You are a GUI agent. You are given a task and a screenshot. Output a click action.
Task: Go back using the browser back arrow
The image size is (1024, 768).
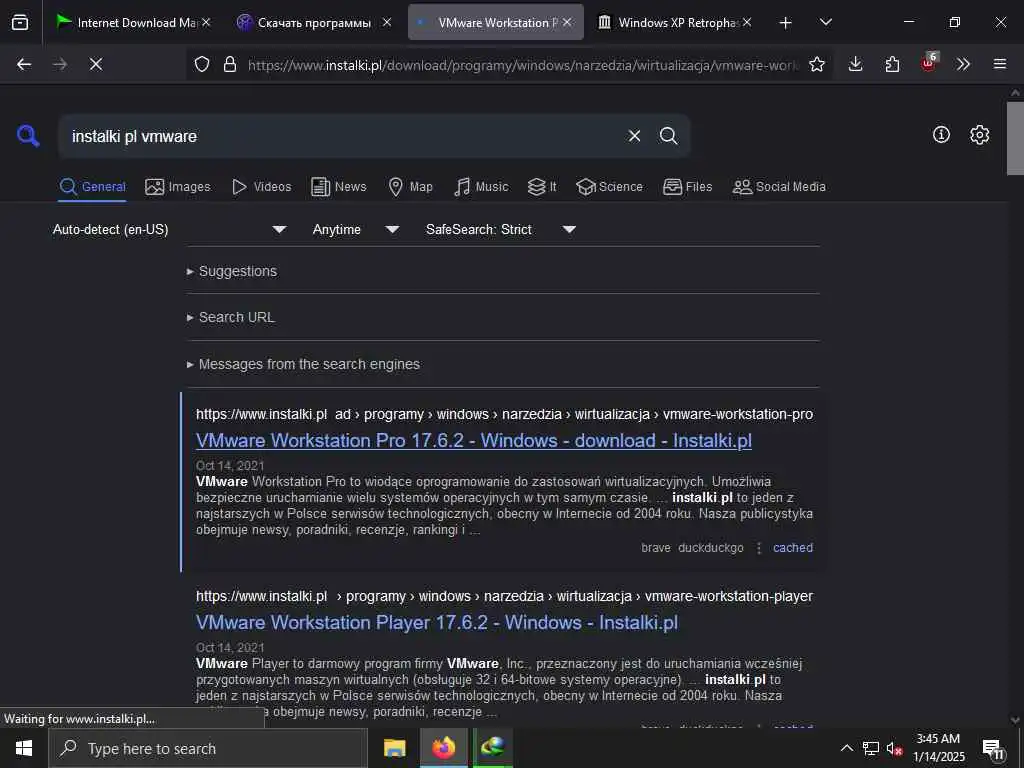pos(24,64)
